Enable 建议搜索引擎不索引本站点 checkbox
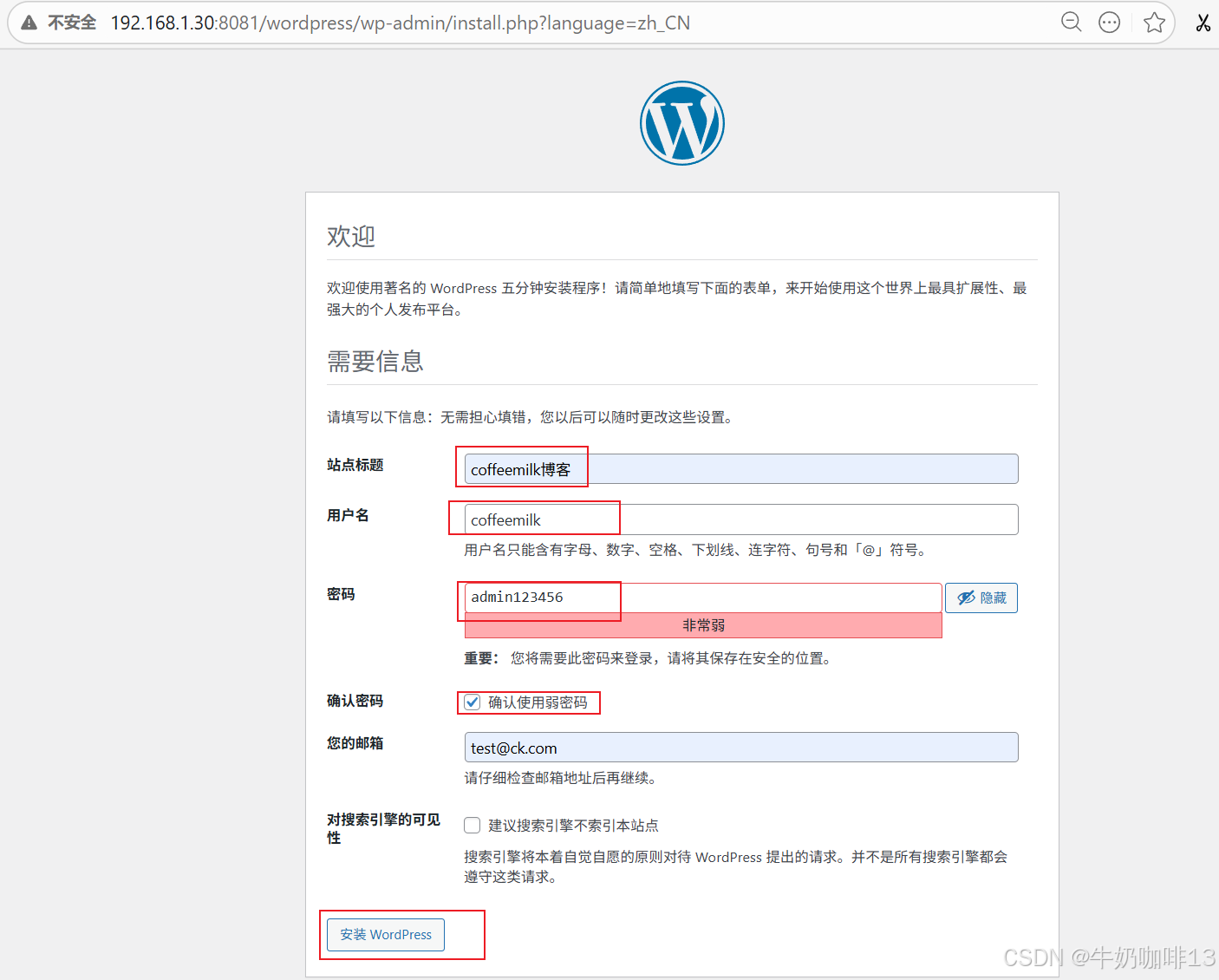Image resolution: width=1219 pixels, height=980 pixels. click(x=473, y=825)
